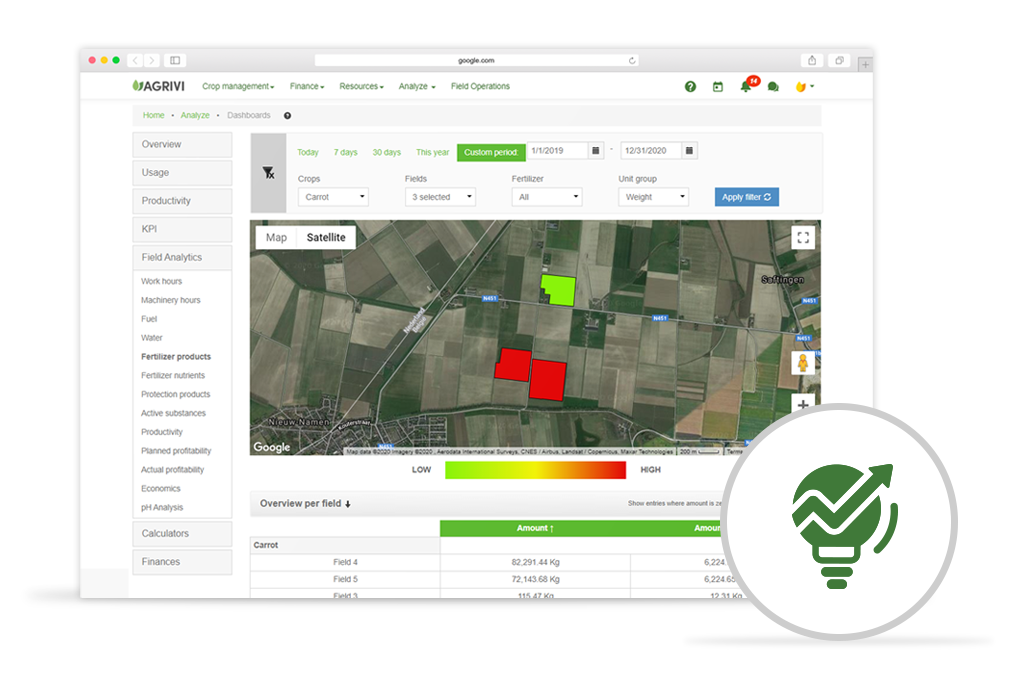This screenshot has height=700, width=1032.
Task: Open end date calendar picker icon
Action: [x=689, y=151]
